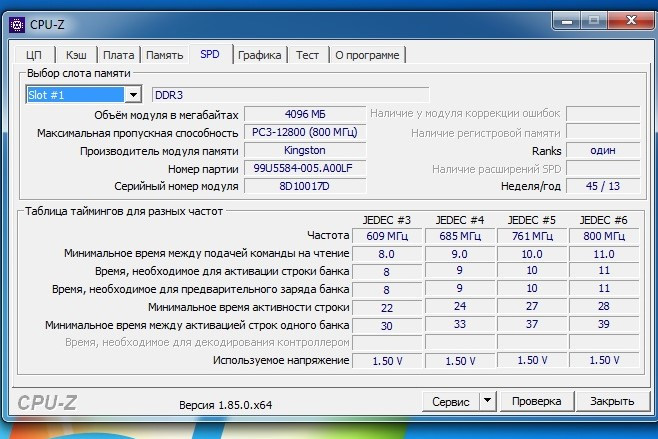Click the 28 minimum row active time cell

pos(604,306)
